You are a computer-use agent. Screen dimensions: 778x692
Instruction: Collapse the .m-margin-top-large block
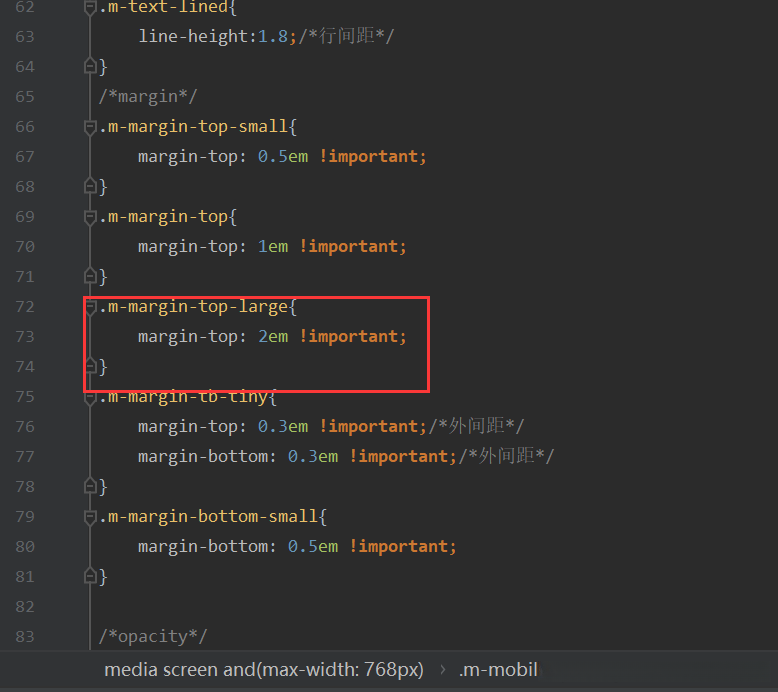pos(90,308)
